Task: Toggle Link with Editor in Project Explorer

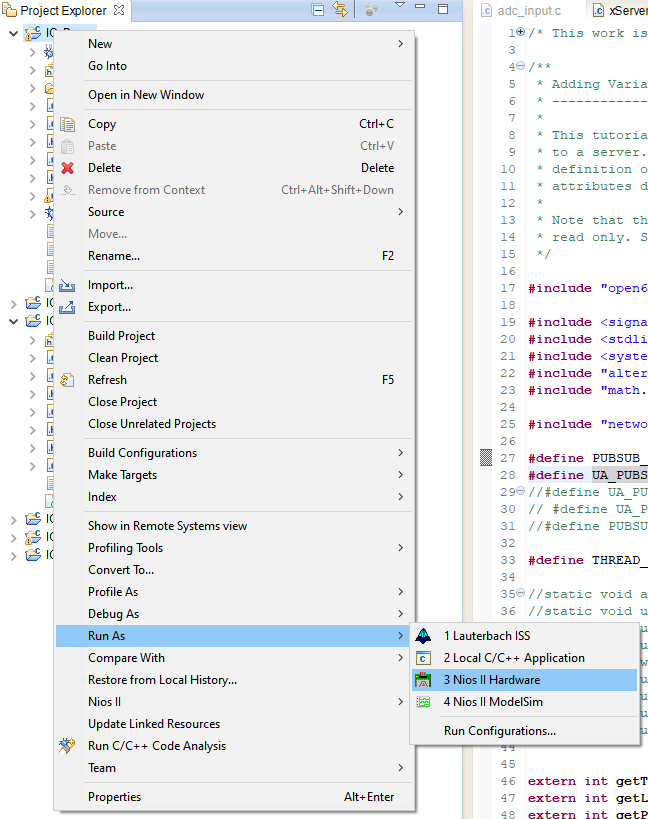Action: (340, 10)
